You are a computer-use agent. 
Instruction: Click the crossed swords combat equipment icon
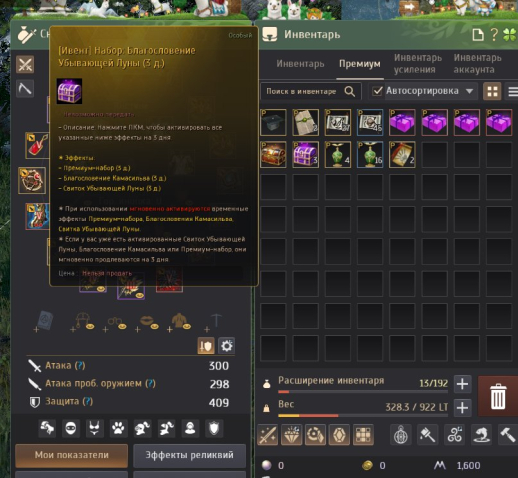point(25,64)
